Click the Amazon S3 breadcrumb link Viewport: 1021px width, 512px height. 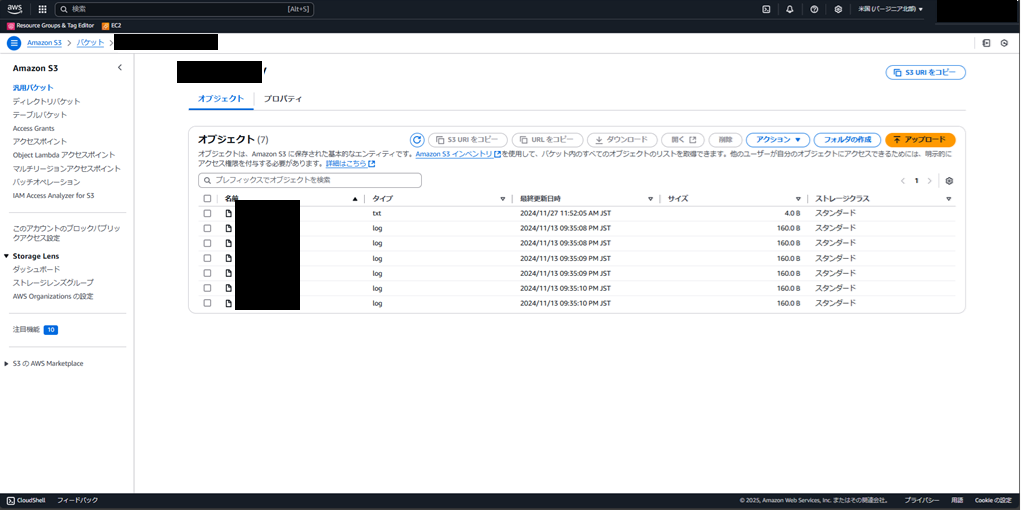point(45,43)
